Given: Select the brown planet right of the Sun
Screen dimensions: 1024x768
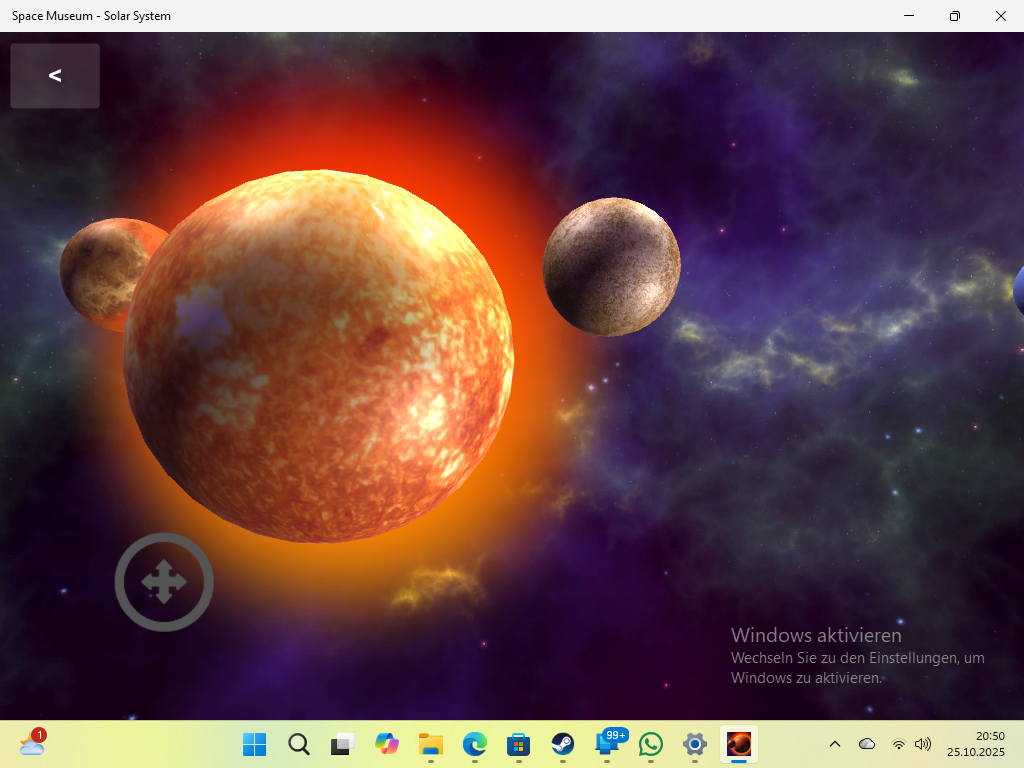Looking at the screenshot, I should (x=611, y=267).
